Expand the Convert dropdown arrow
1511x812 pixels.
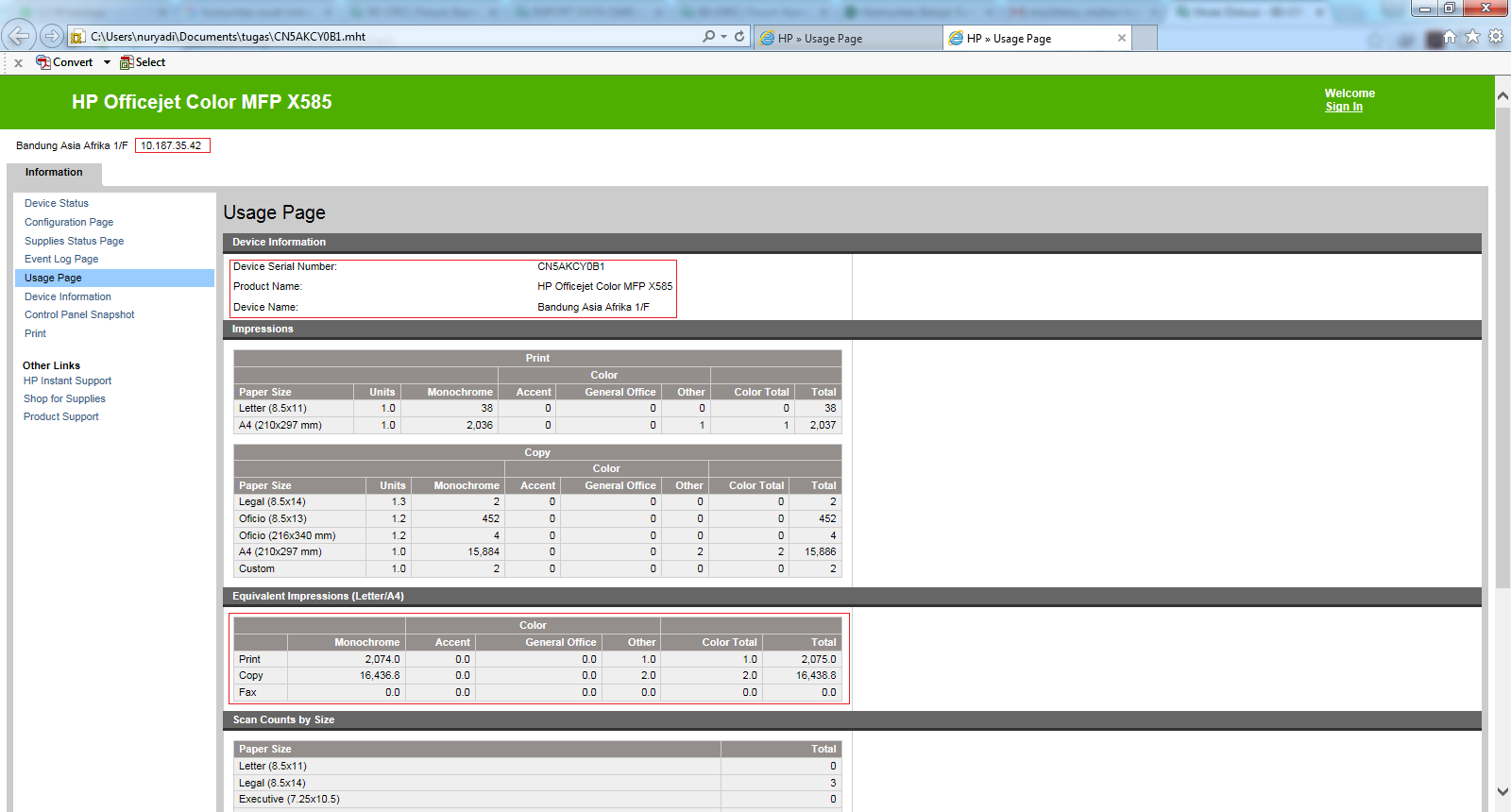[x=107, y=62]
